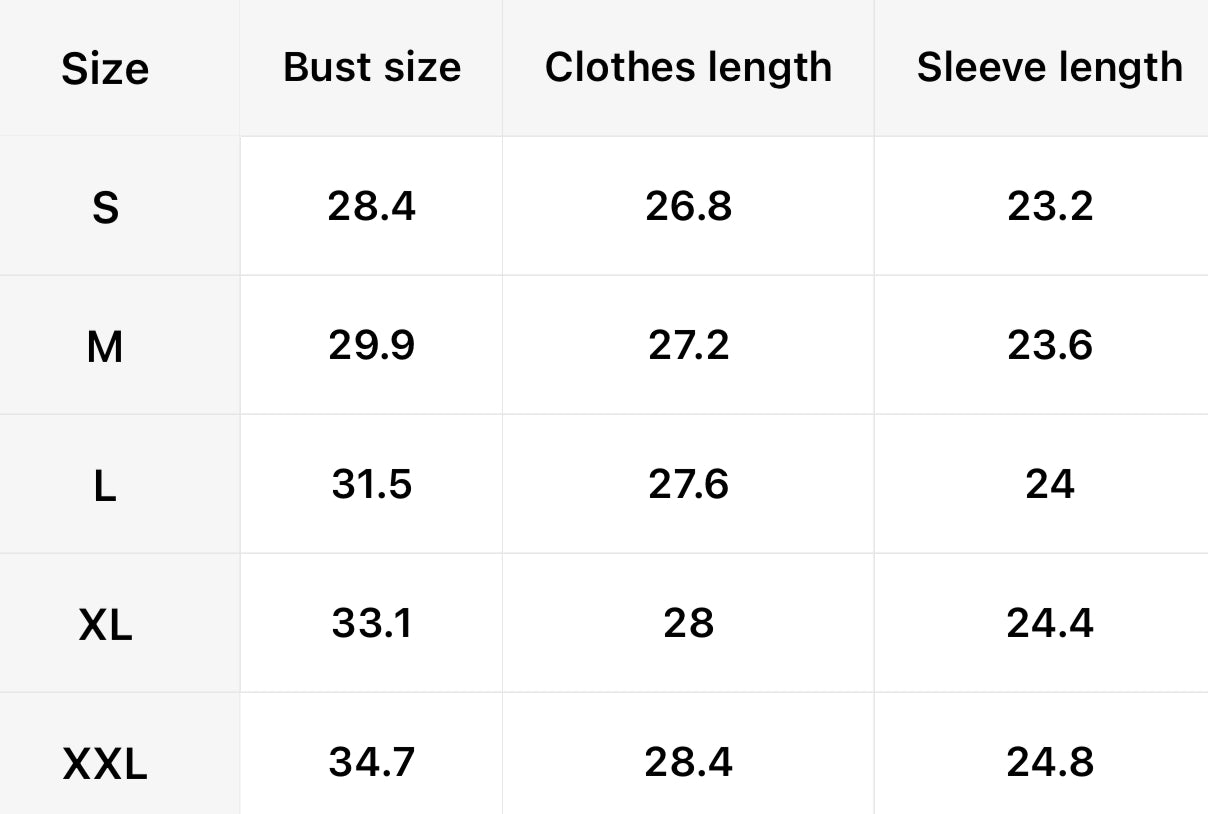Click clothes length value 26.8

688,206
